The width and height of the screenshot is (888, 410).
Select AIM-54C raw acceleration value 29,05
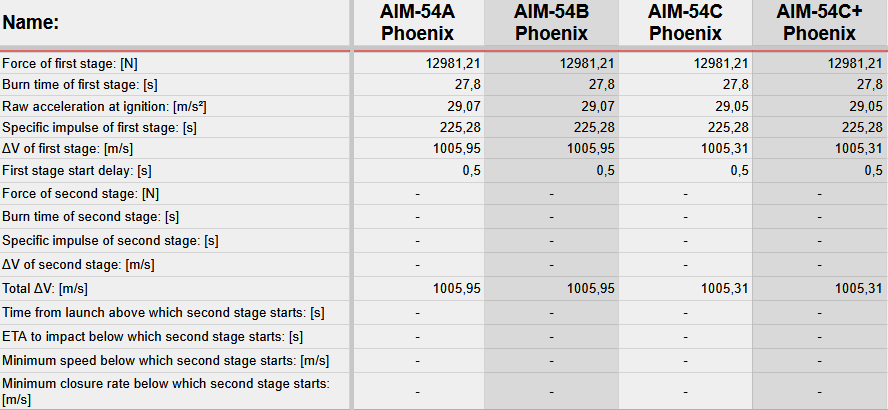point(732,106)
